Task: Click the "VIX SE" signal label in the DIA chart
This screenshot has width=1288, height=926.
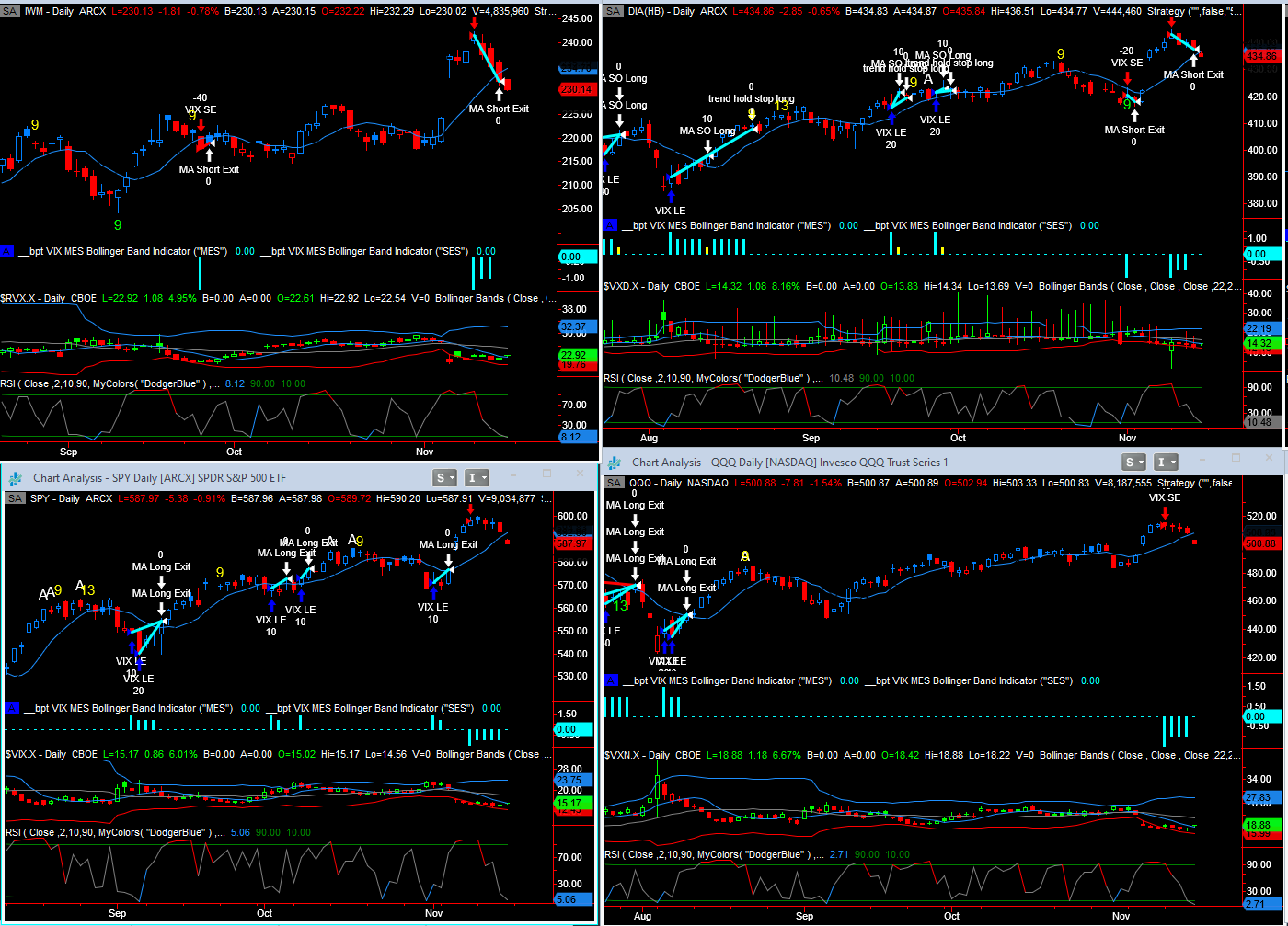Action: coord(1127,63)
